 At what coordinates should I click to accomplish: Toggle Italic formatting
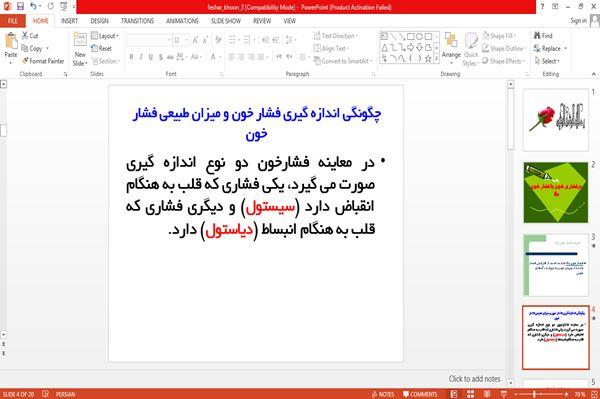click(141, 57)
